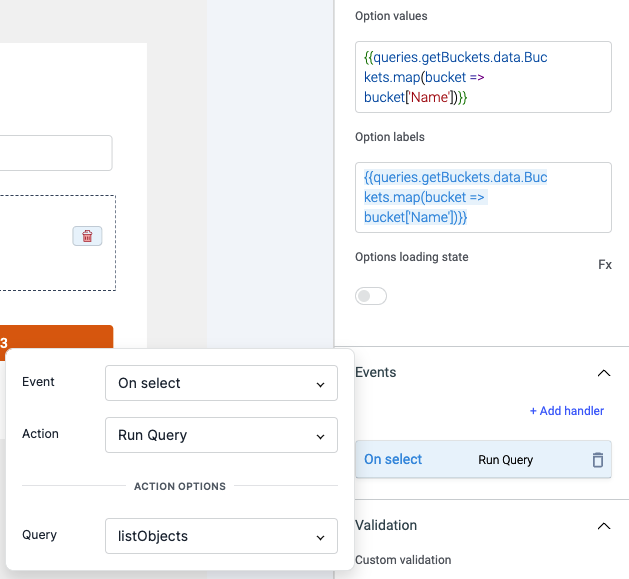Screen dimensions: 629x579
Task: Click the red trash icon on canvas
Action: tap(87, 236)
